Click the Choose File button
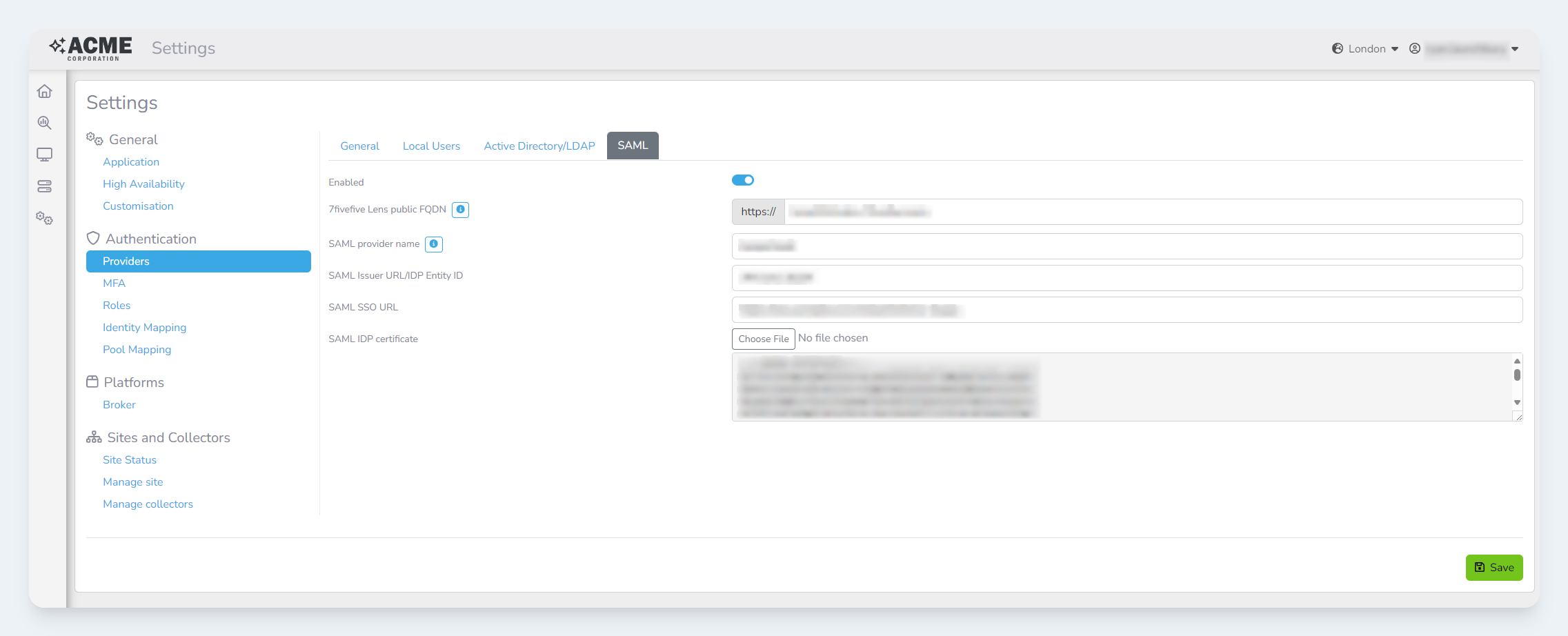Image resolution: width=1568 pixels, height=636 pixels. pyautogui.click(x=763, y=339)
